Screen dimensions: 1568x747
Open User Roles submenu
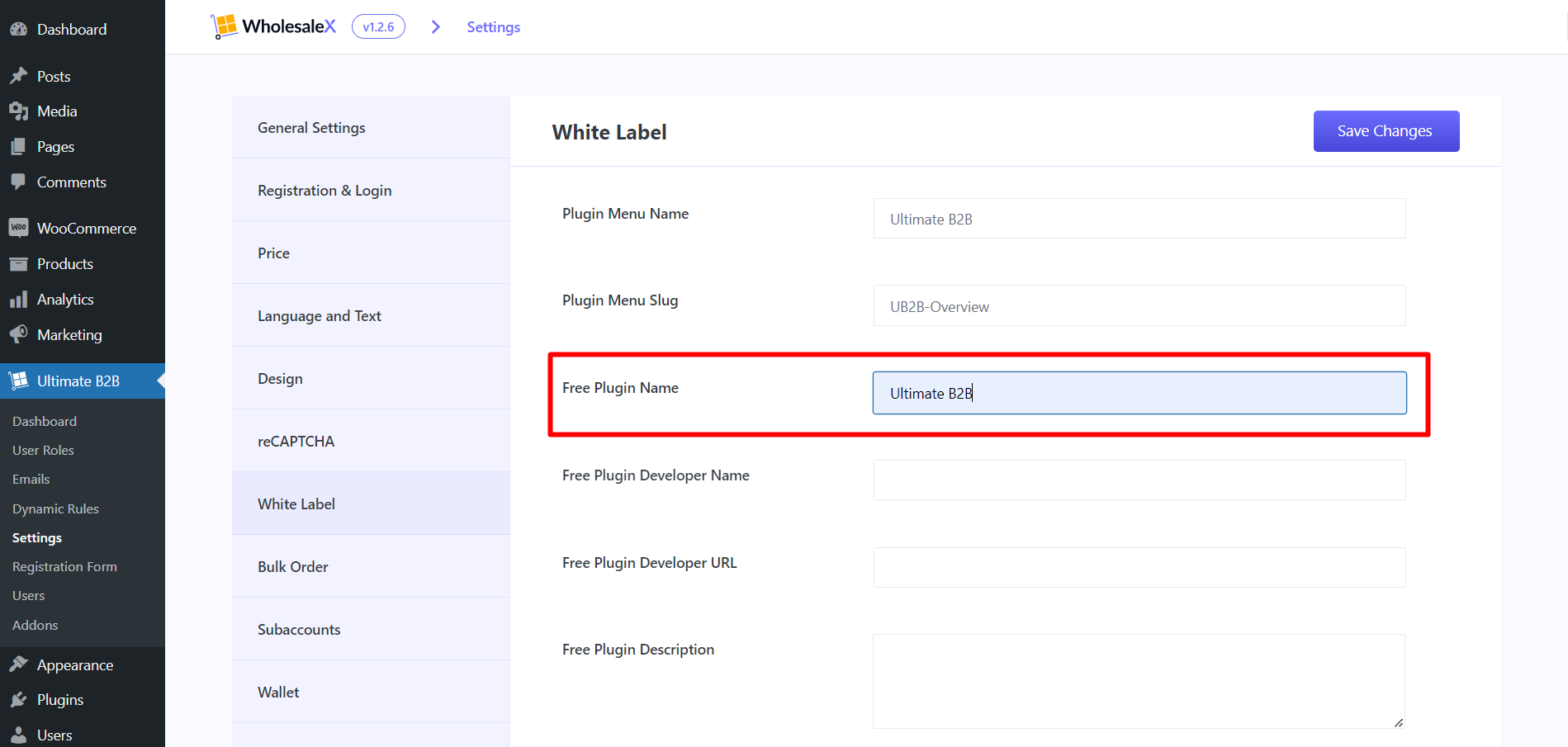(43, 450)
